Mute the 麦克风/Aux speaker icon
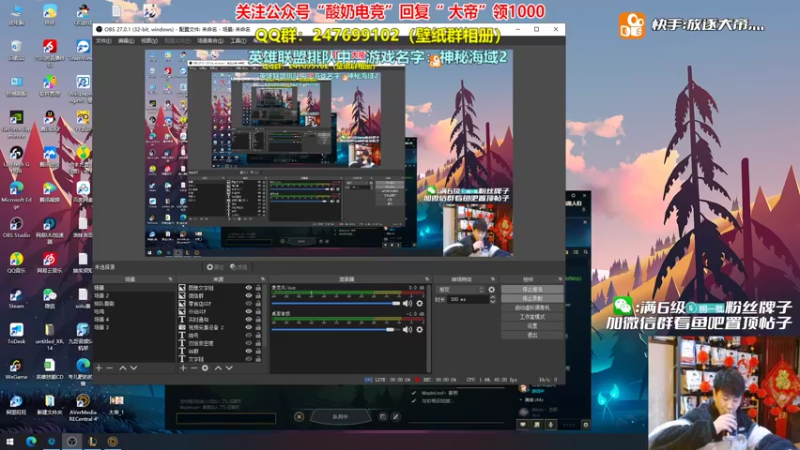The width and height of the screenshot is (800, 450). tap(407, 304)
